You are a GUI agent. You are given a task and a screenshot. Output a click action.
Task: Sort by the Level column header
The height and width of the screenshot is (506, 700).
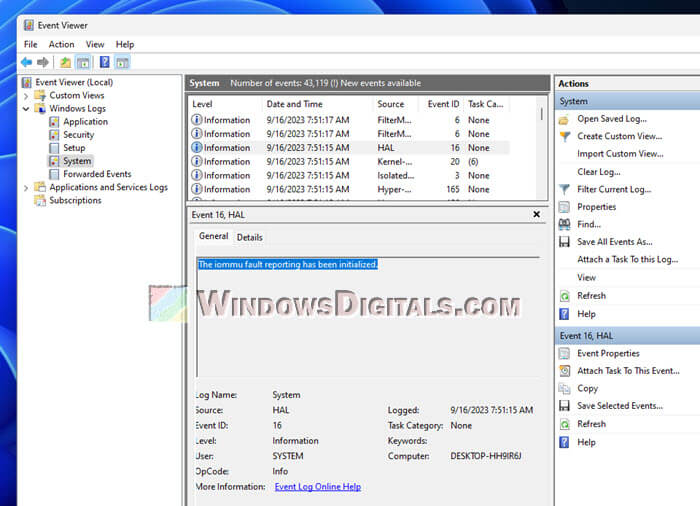(225, 104)
